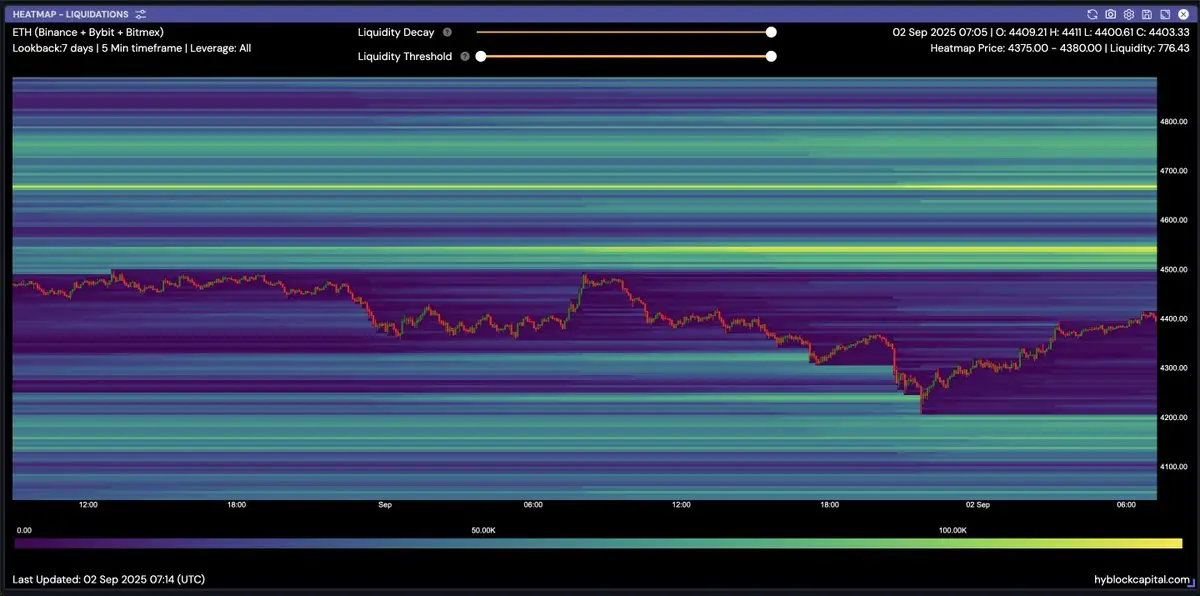
Task: Click the first 12:00 time axis label
Action: point(88,505)
